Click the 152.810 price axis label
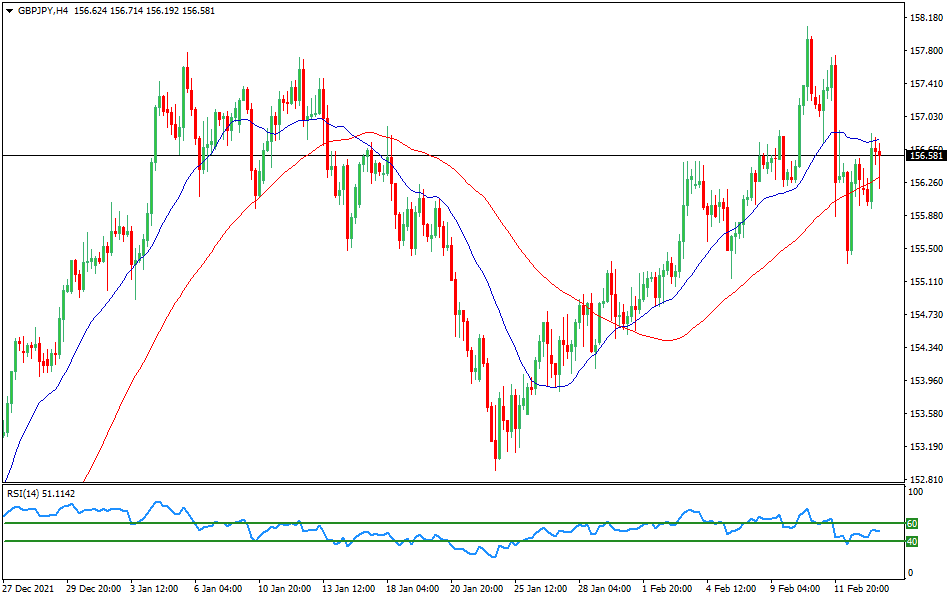This screenshot has height=600, width=950. [x=924, y=481]
